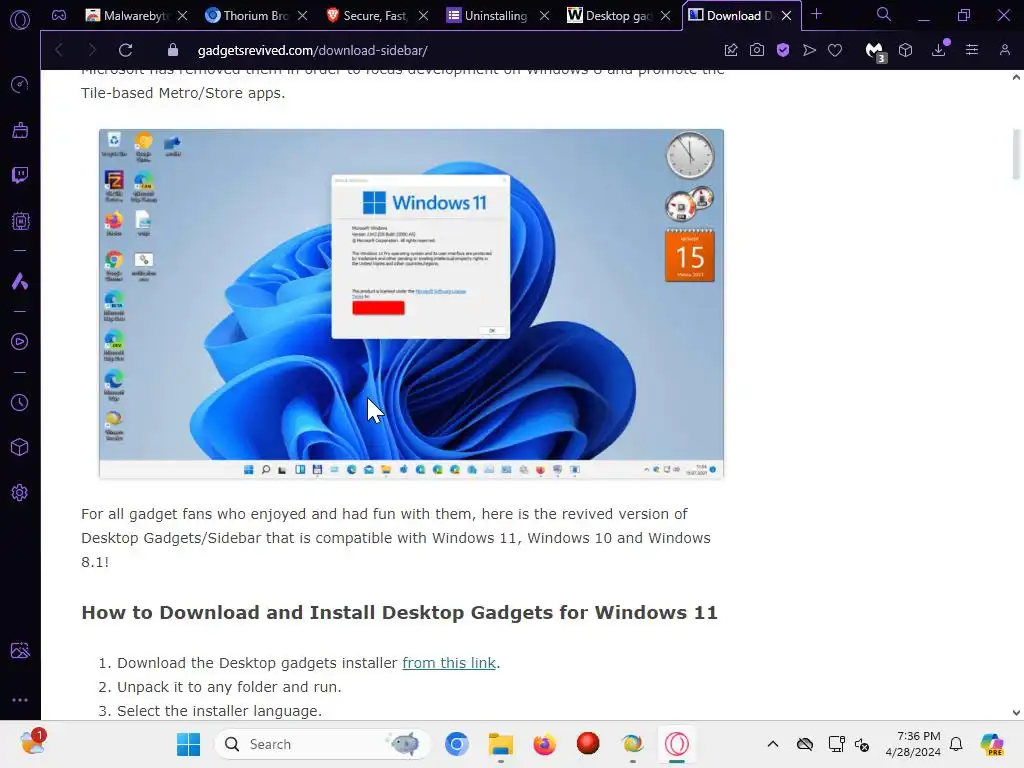Click "Unpack it to any folder and run."
The height and width of the screenshot is (768, 1024).
click(229, 687)
